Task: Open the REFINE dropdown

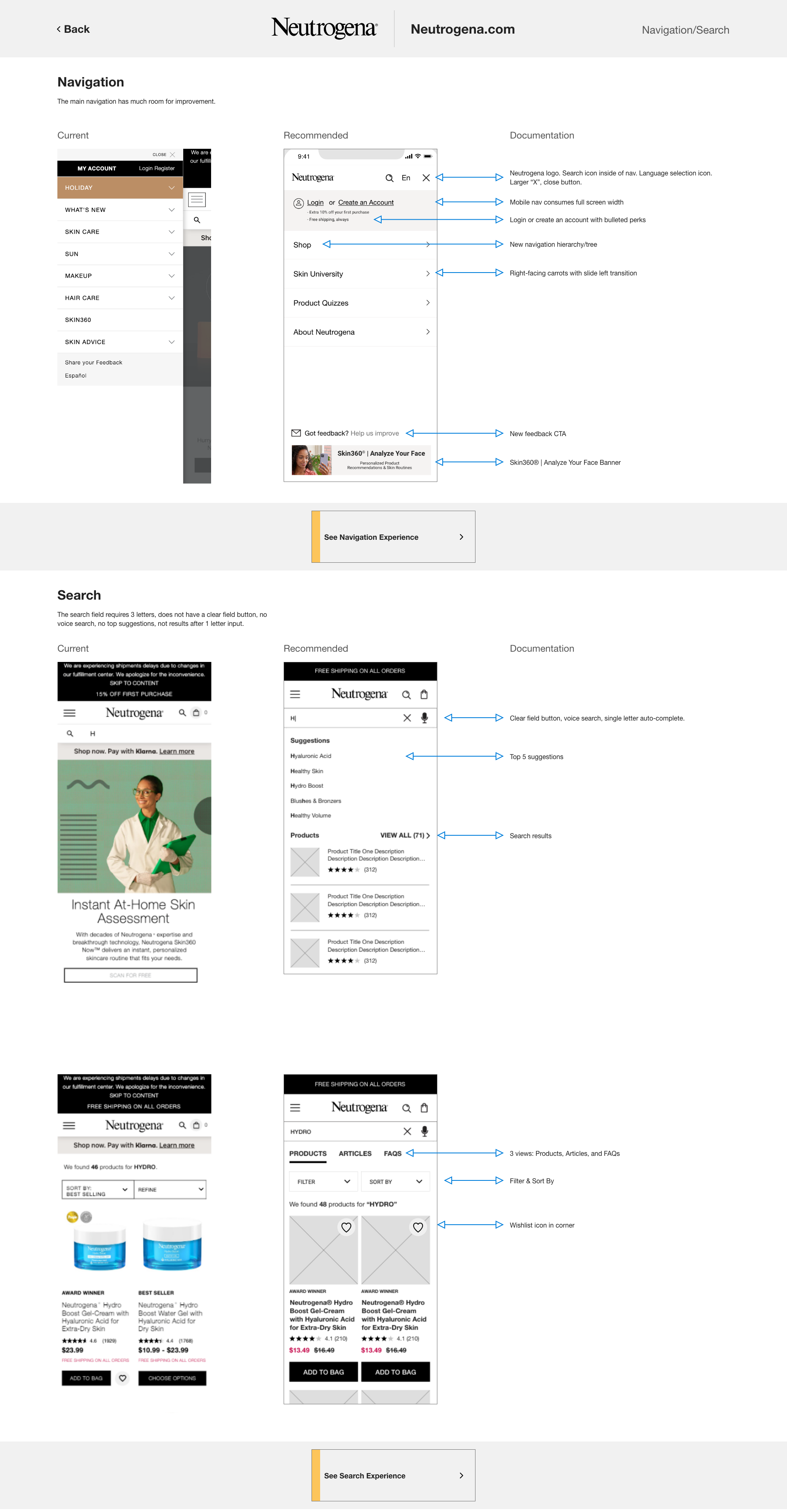Action: (170, 1190)
